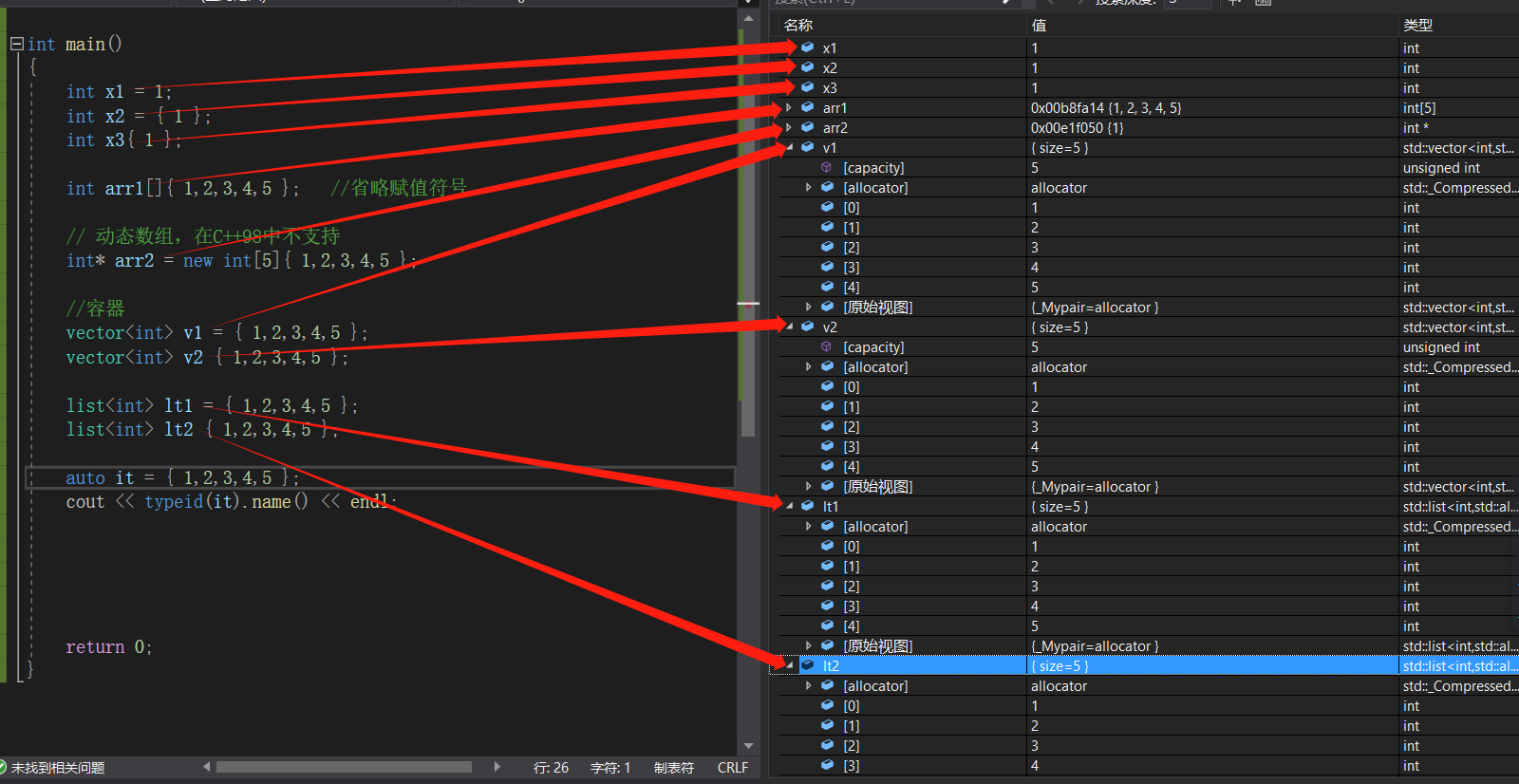Expand the arr1 array node
The height and width of the screenshot is (784, 1519).
[789, 107]
